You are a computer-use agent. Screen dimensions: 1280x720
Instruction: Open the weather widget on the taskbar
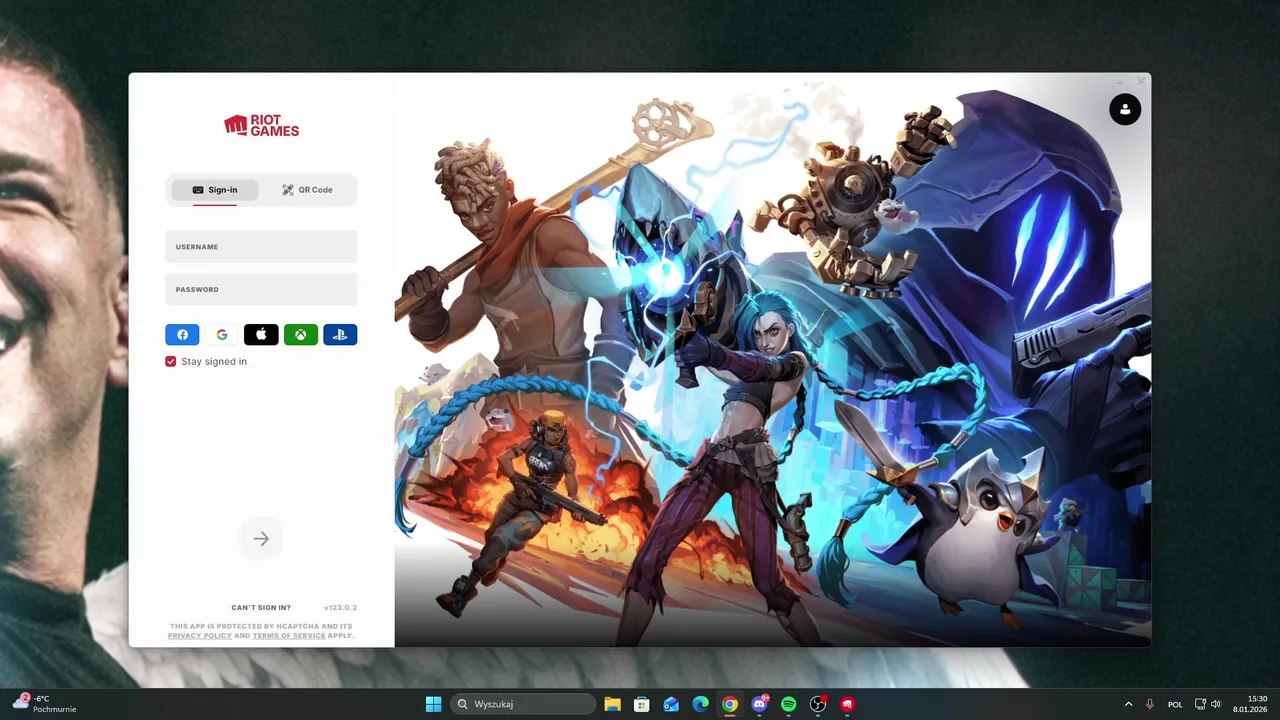tap(45, 704)
